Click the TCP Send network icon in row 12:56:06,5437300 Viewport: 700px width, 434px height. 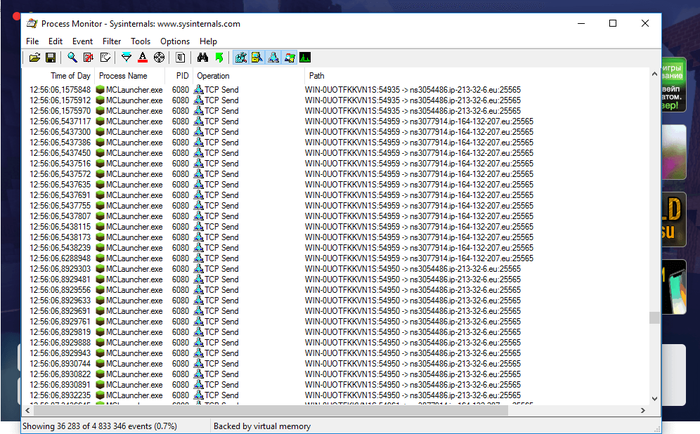[199, 132]
